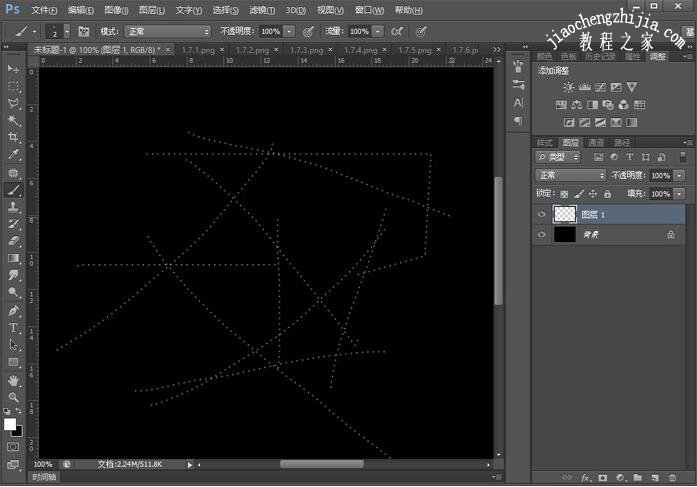Open the brush 模式 blend mode dropdown
This screenshot has height=487, width=697.
click(167, 31)
